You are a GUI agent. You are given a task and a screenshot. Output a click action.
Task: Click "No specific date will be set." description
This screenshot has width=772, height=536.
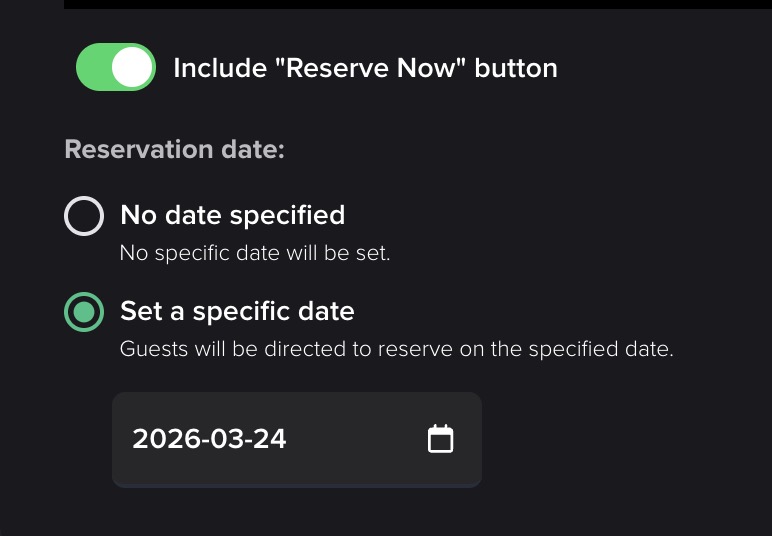click(x=254, y=253)
